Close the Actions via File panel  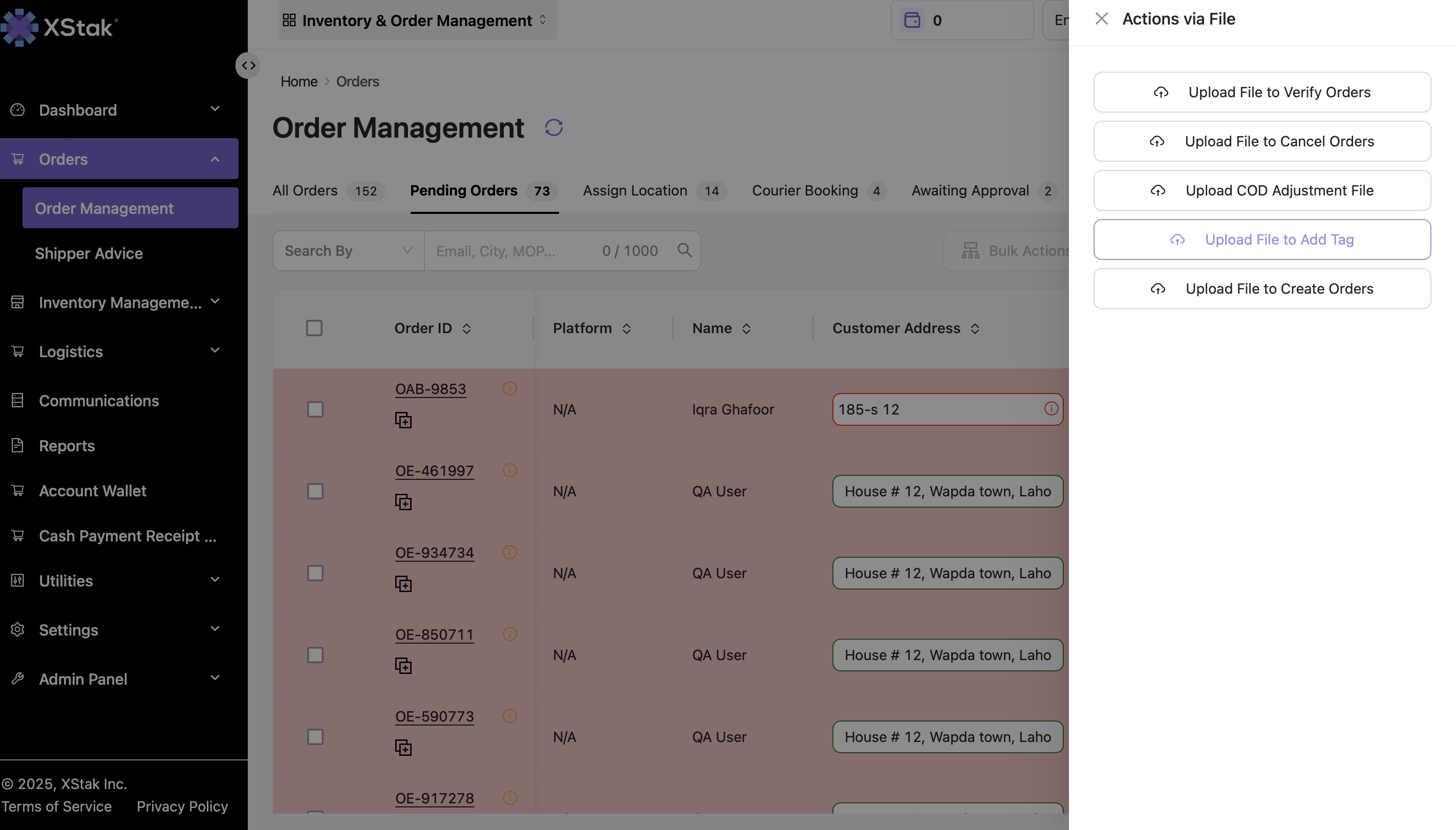1101,19
